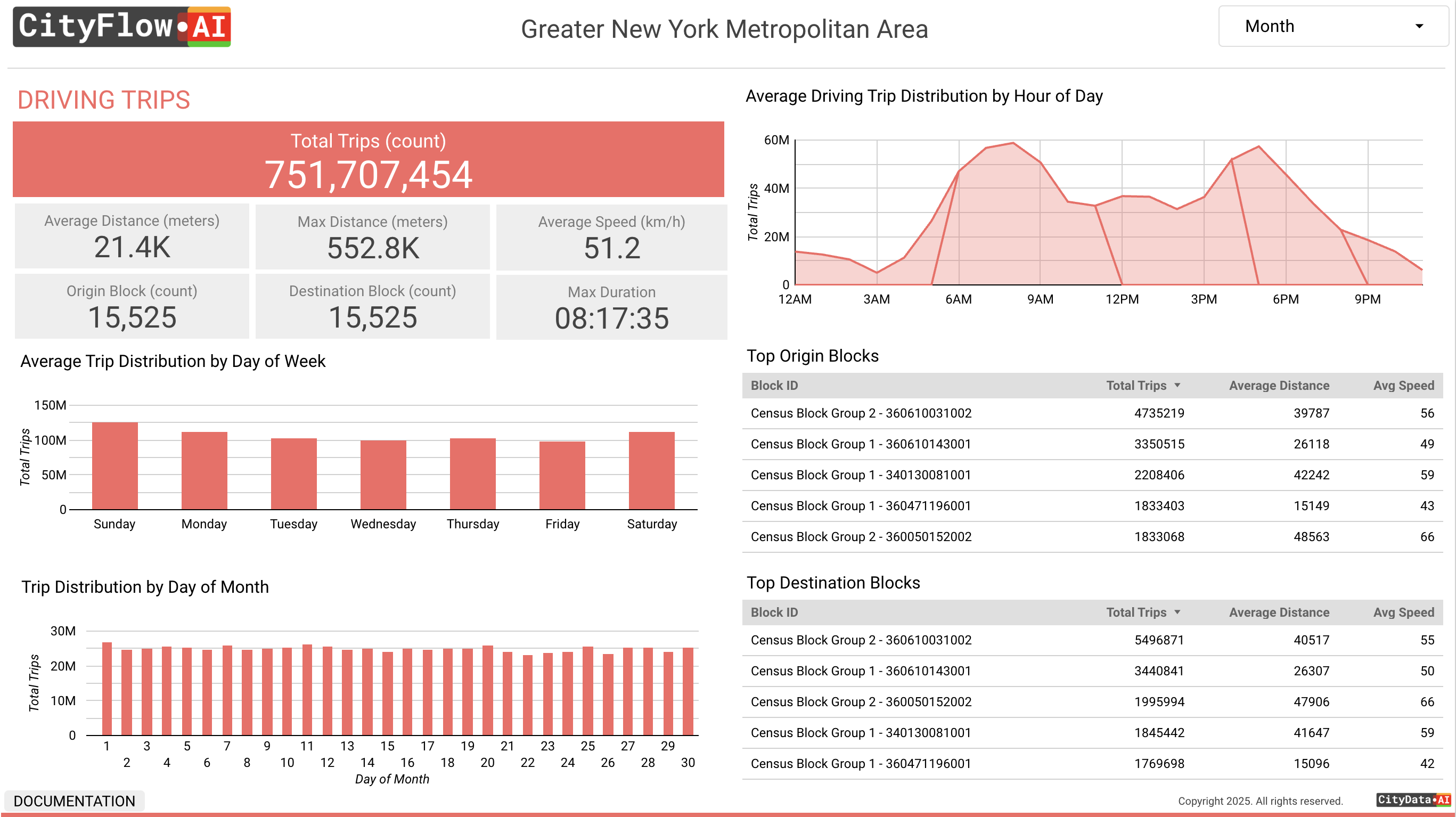Click destination row Census Block Group 1 - 360471196001
The width and height of the screenshot is (1456, 817).
tap(1092, 764)
